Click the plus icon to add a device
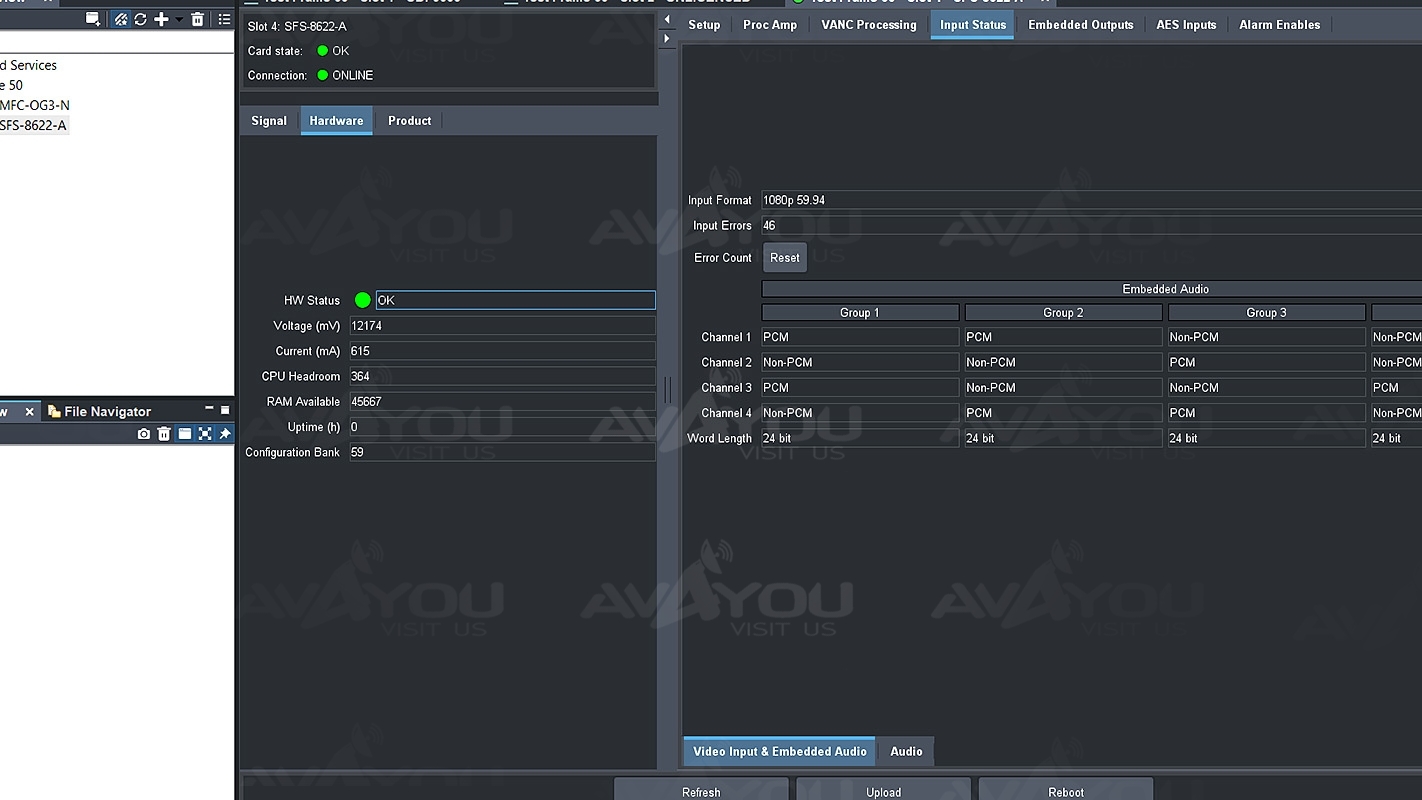Image resolution: width=1422 pixels, height=800 pixels. point(160,19)
